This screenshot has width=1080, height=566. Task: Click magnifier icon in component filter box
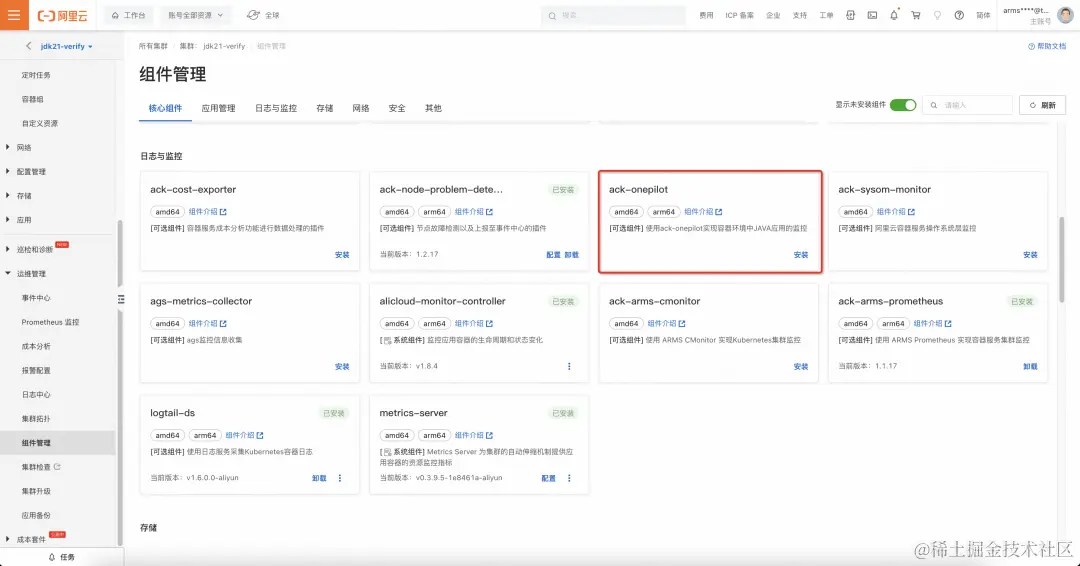coord(934,105)
